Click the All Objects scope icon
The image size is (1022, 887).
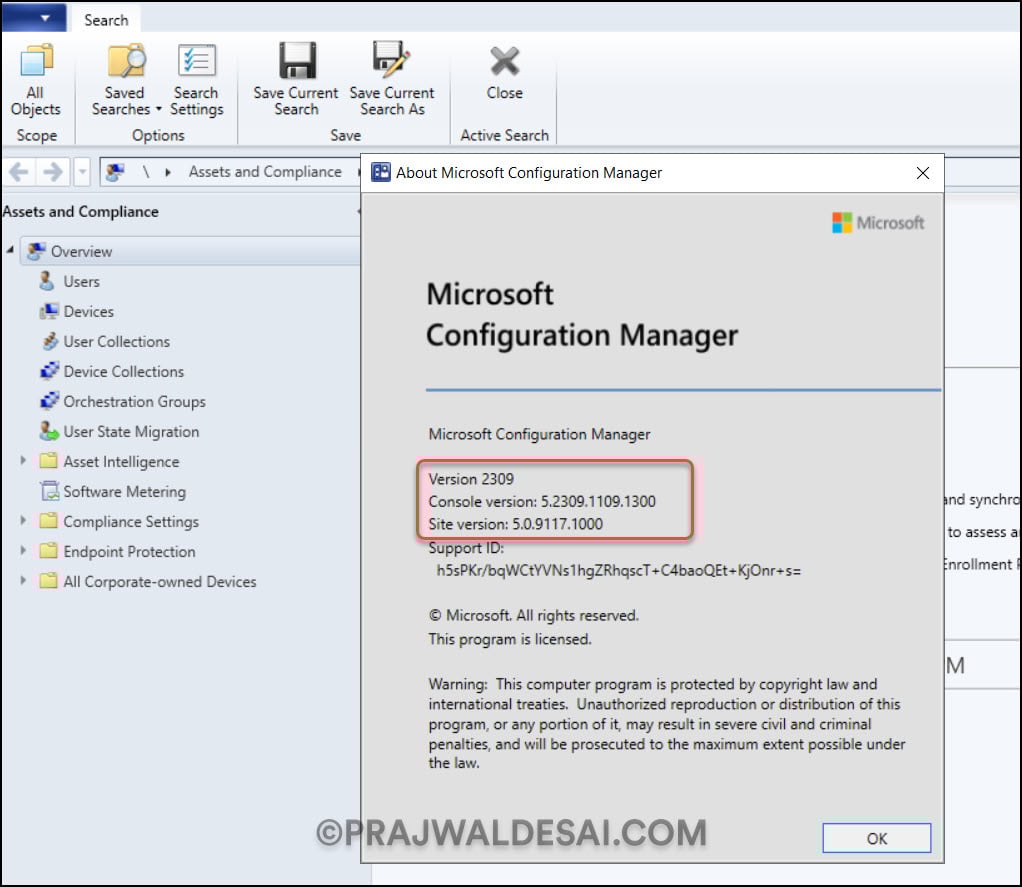tap(36, 61)
